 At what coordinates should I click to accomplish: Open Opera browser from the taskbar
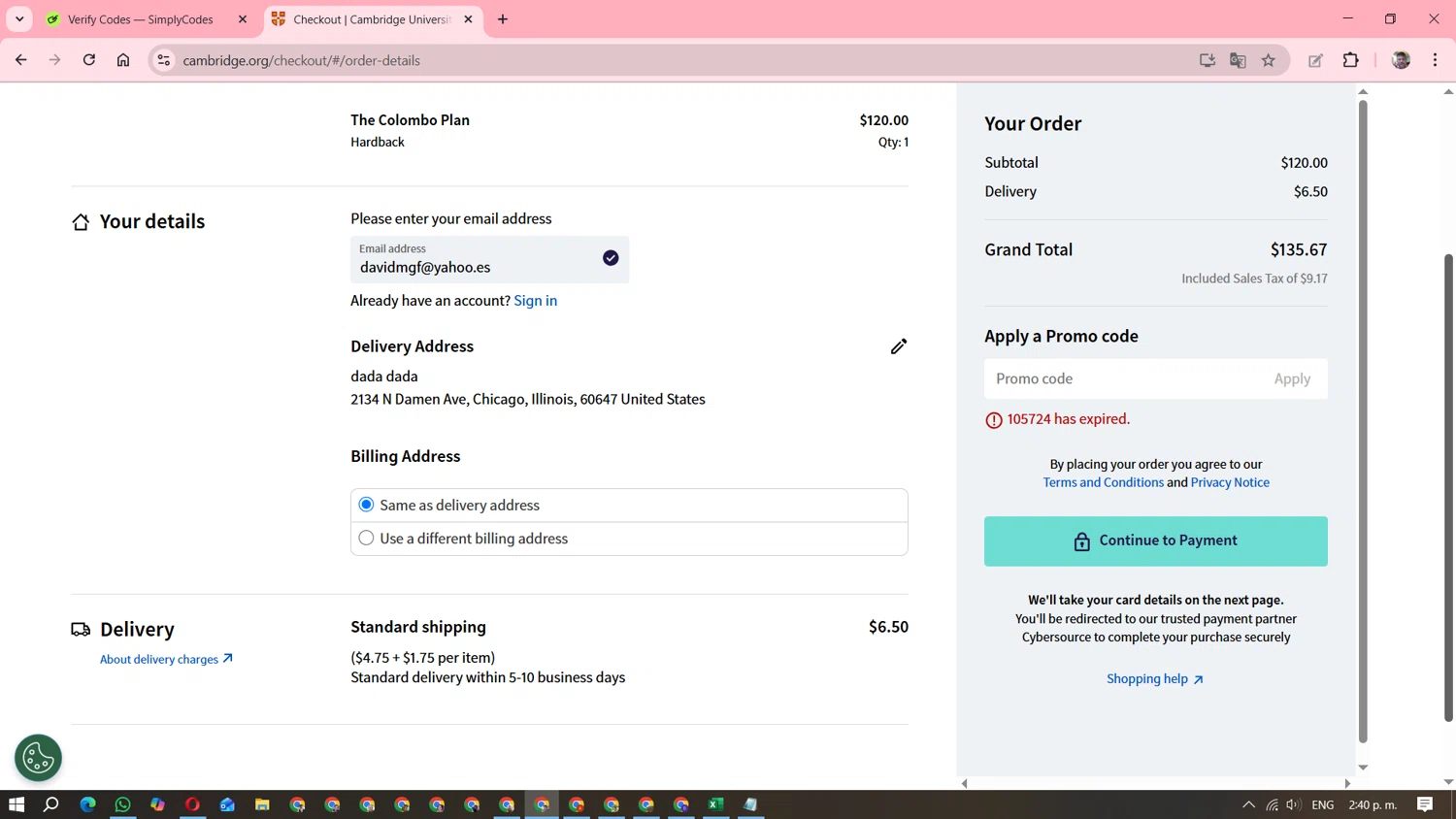[x=192, y=804]
